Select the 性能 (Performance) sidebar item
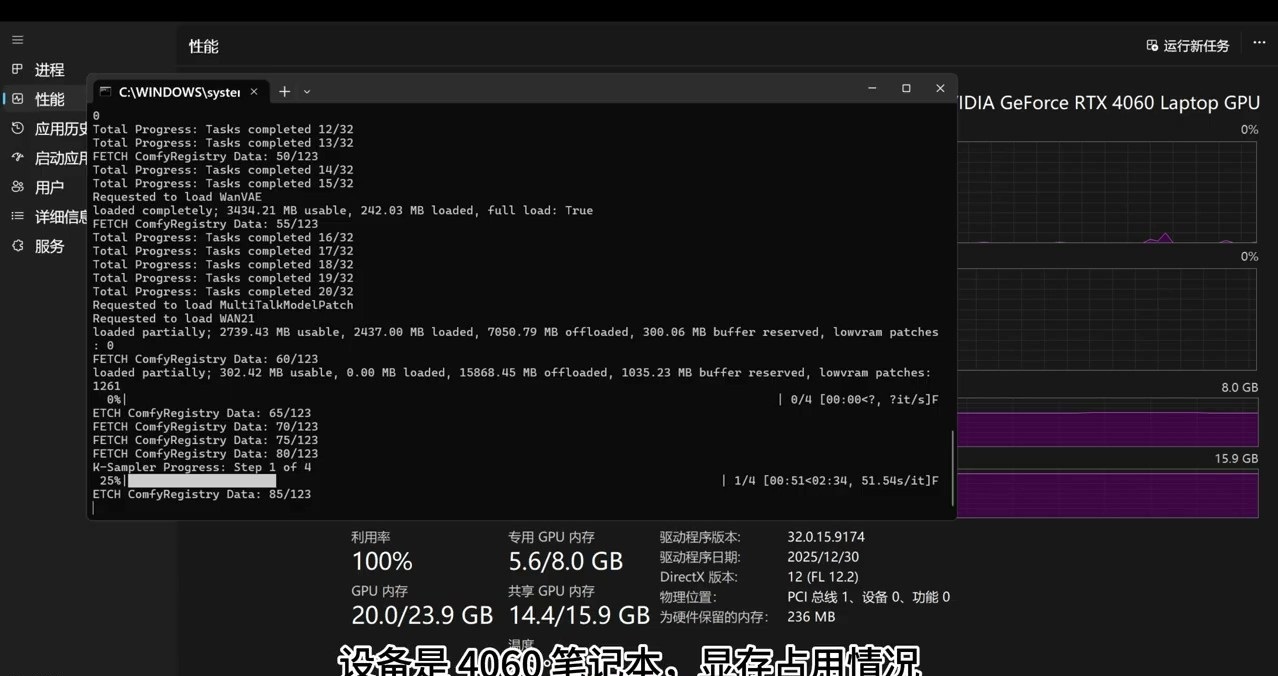This screenshot has height=676, width=1278. tap(48, 99)
